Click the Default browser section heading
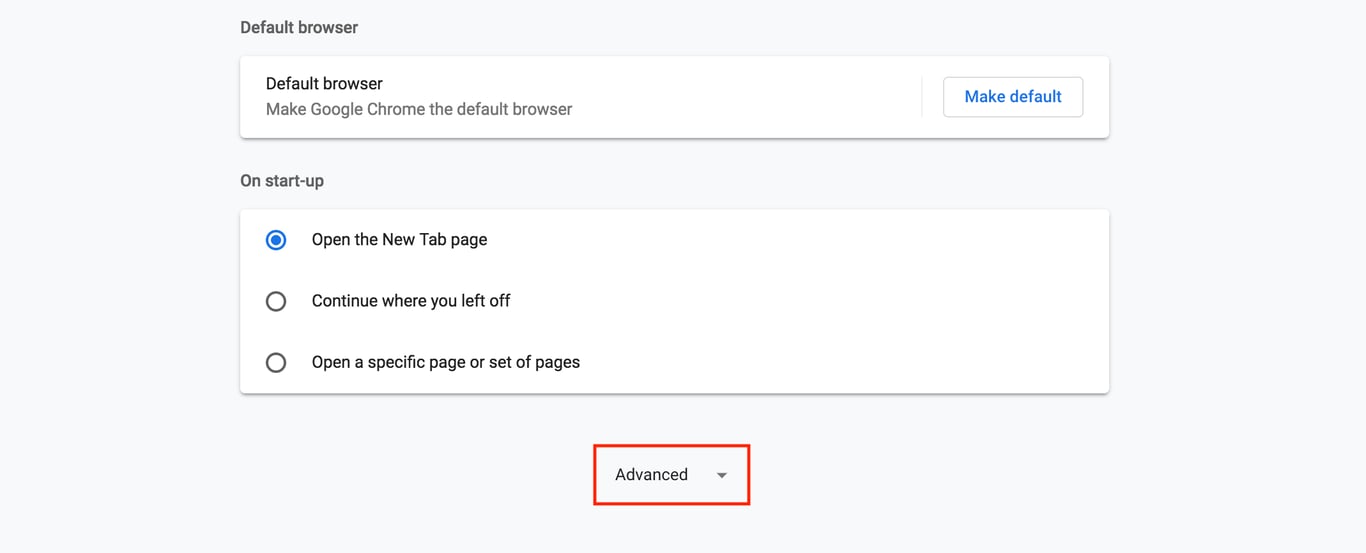The height and width of the screenshot is (553, 1366). tap(299, 28)
